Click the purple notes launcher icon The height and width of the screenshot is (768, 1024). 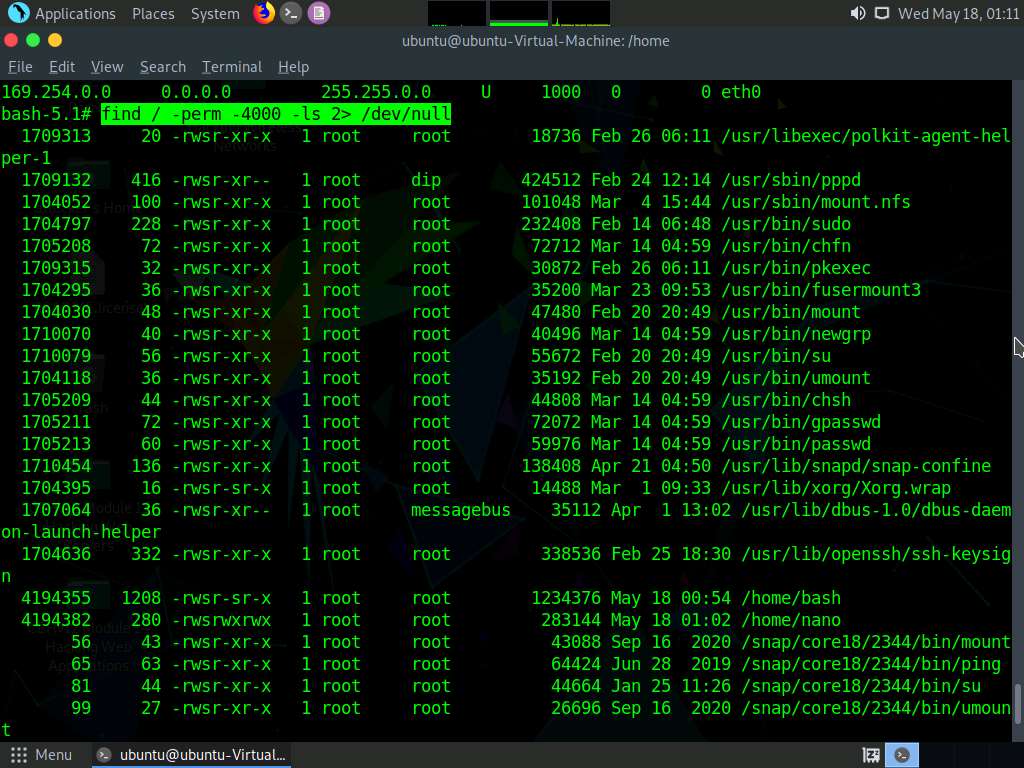coord(318,13)
